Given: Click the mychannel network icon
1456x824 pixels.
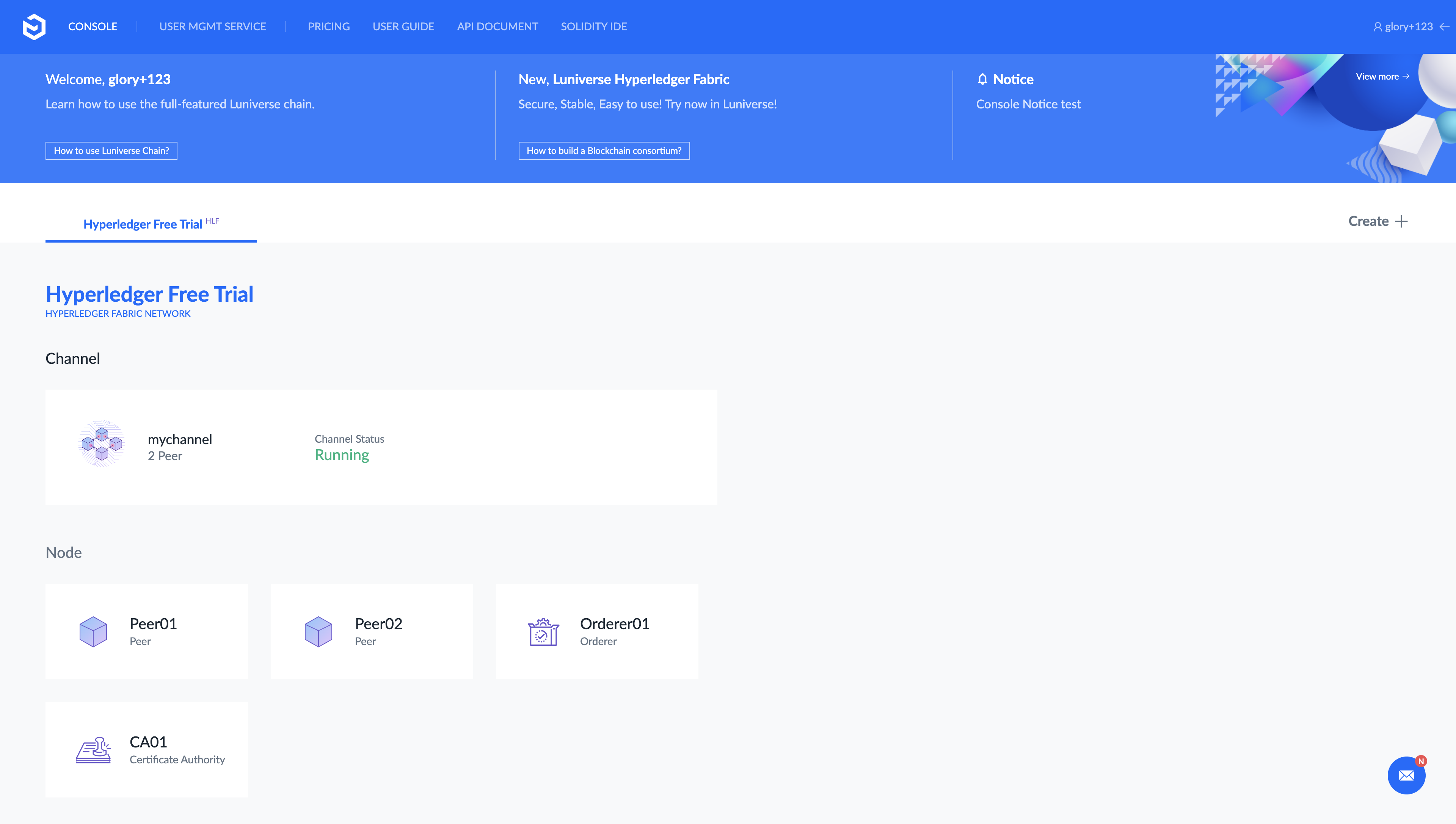Looking at the screenshot, I should click(x=101, y=444).
